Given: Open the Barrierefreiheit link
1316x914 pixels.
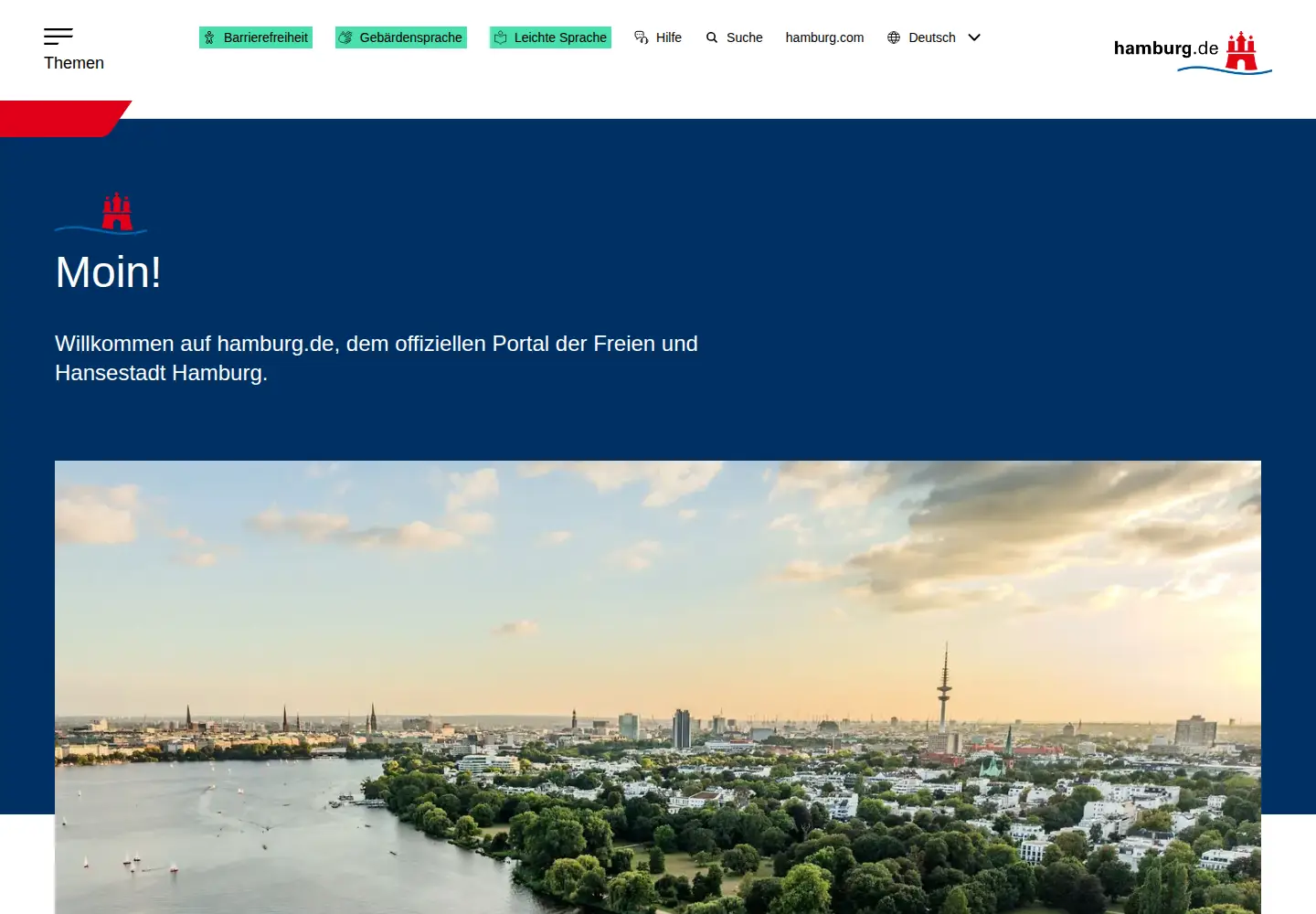Looking at the screenshot, I should coord(256,37).
